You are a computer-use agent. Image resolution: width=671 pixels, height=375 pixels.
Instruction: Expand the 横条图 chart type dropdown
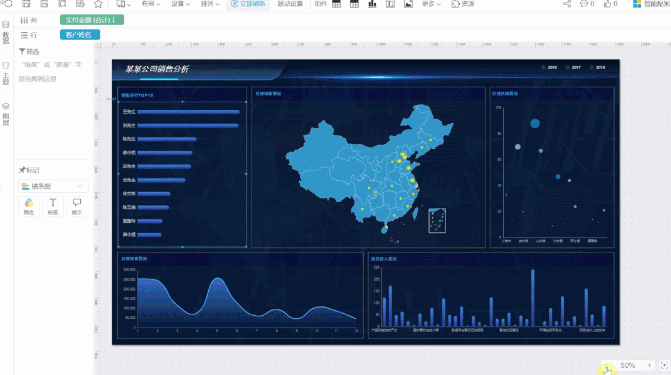point(53,186)
